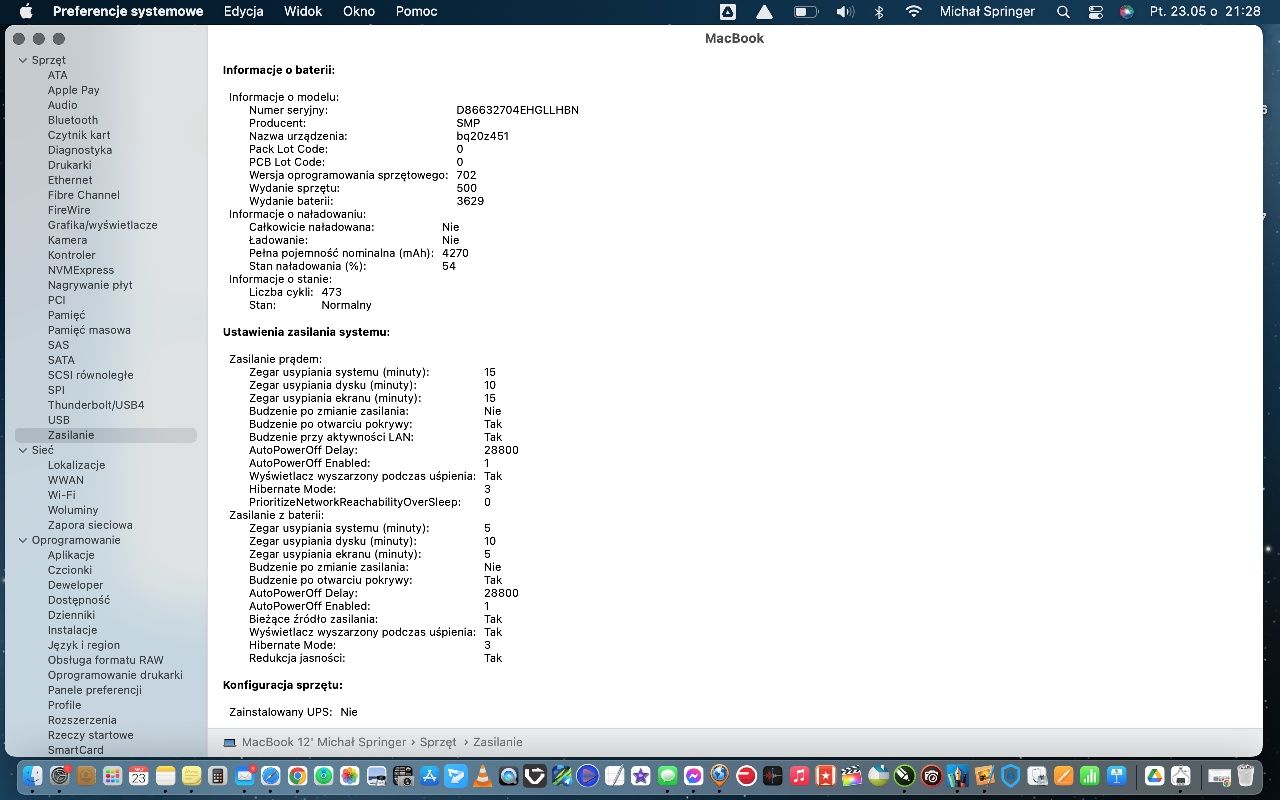Open Google Drive from the Dock
This screenshot has height=800, width=1280.
pos(1154,776)
